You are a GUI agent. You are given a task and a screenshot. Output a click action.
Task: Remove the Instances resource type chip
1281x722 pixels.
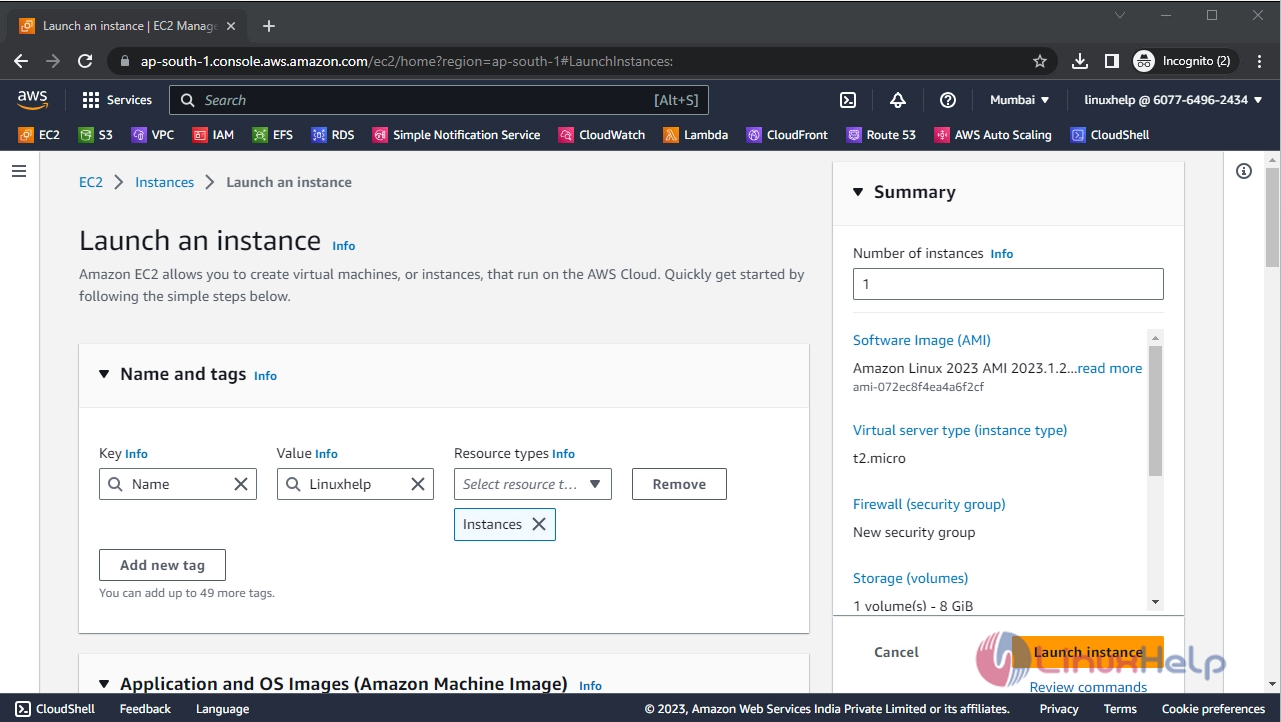click(x=539, y=524)
